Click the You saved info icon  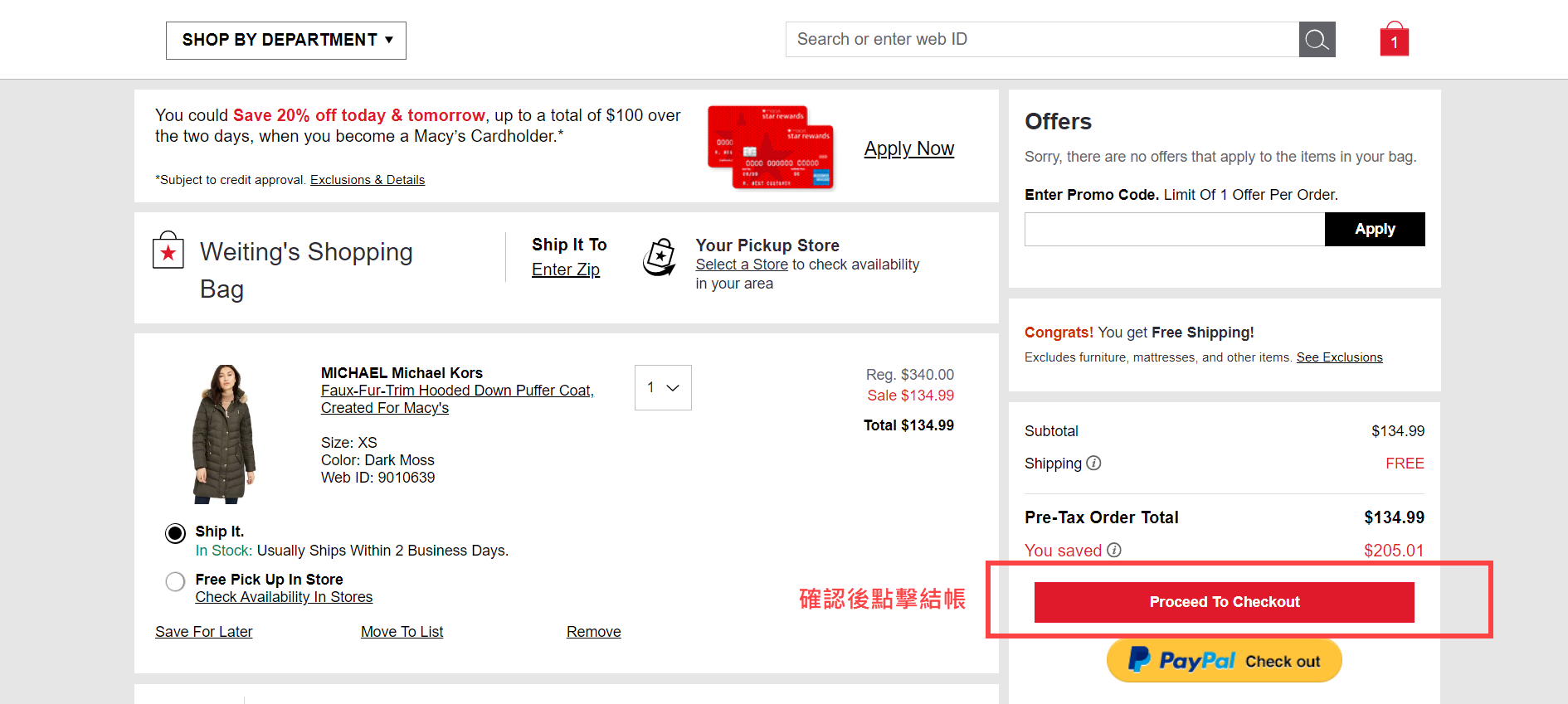(1114, 550)
